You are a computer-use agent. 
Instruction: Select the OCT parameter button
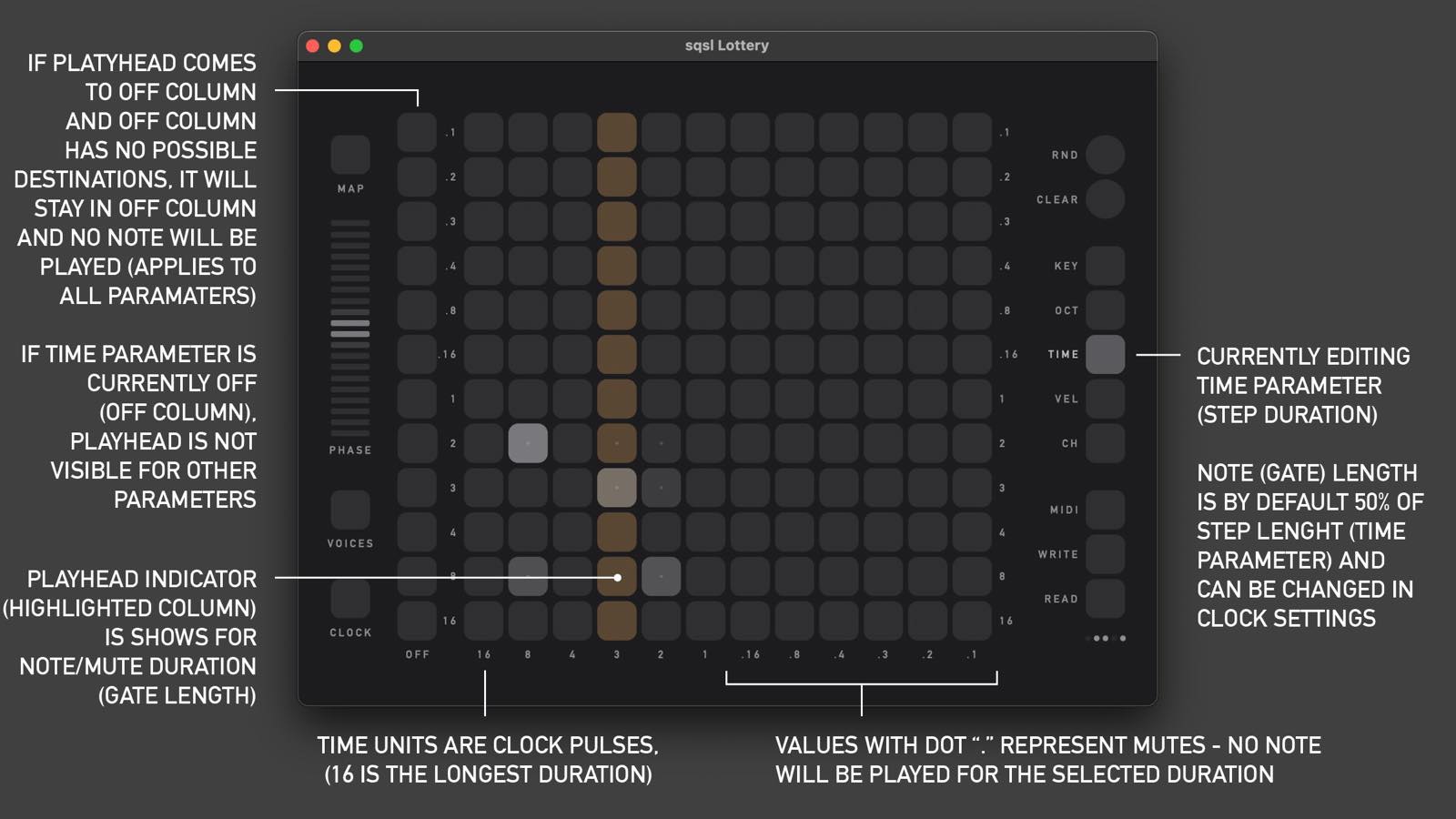[1106, 310]
